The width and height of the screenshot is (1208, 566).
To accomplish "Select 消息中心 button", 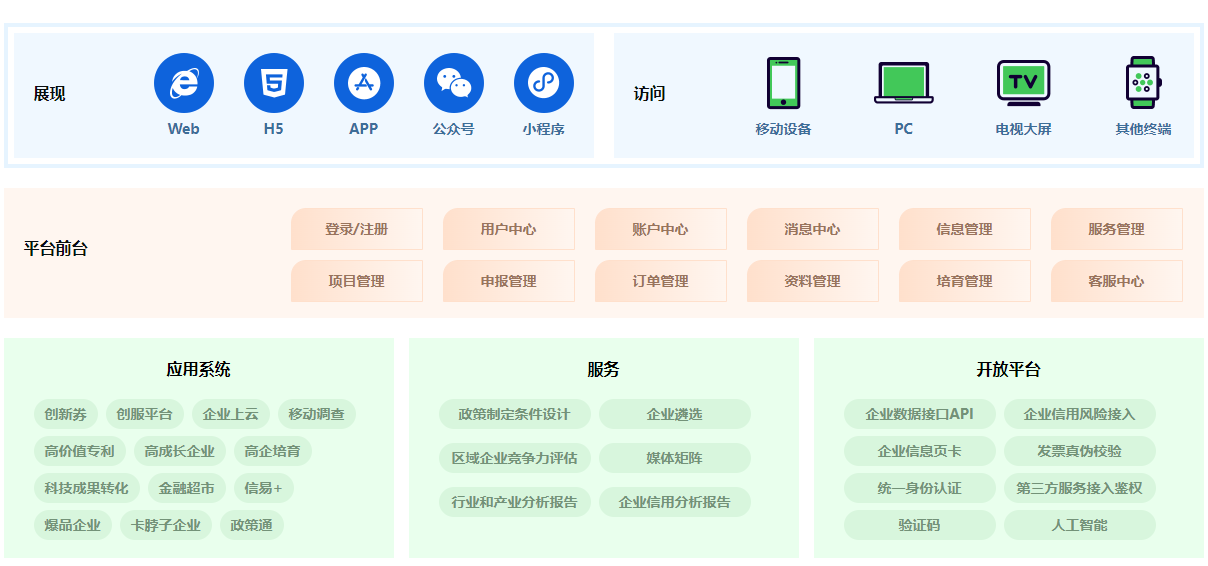I will [813, 229].
